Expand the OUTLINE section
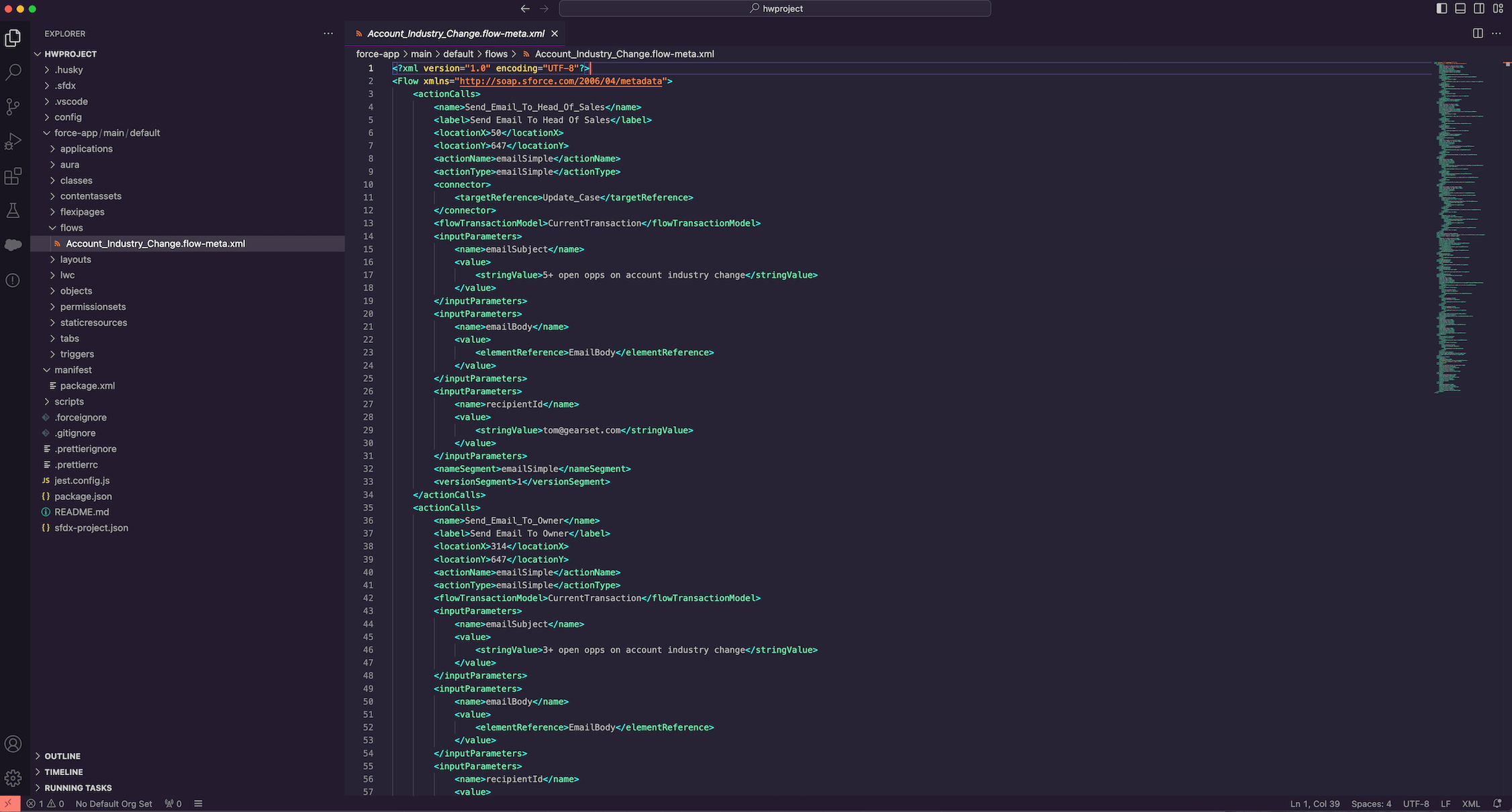This screenshot has height=812, width=1512. [62, 756]
